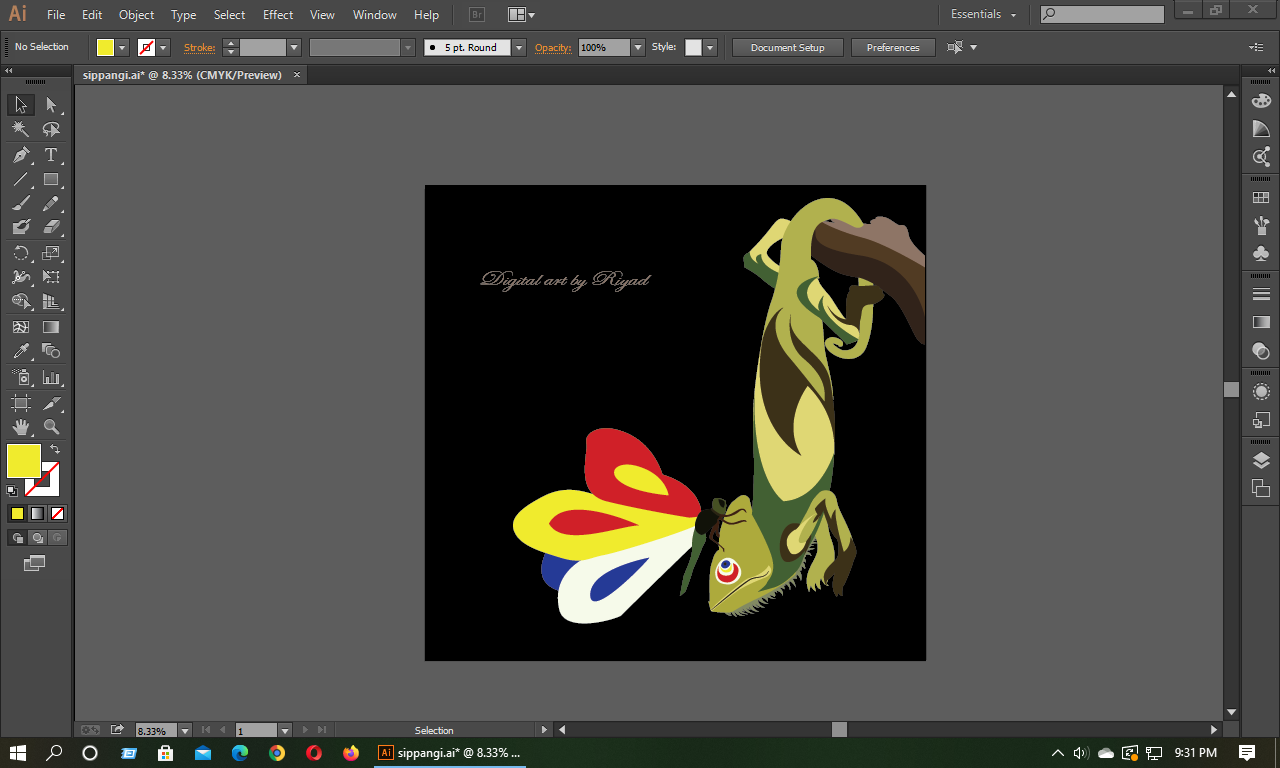Open the Brushes panel icon
The height and width of the screenshot is (768, 1280).
click(x=1261, y=226)
